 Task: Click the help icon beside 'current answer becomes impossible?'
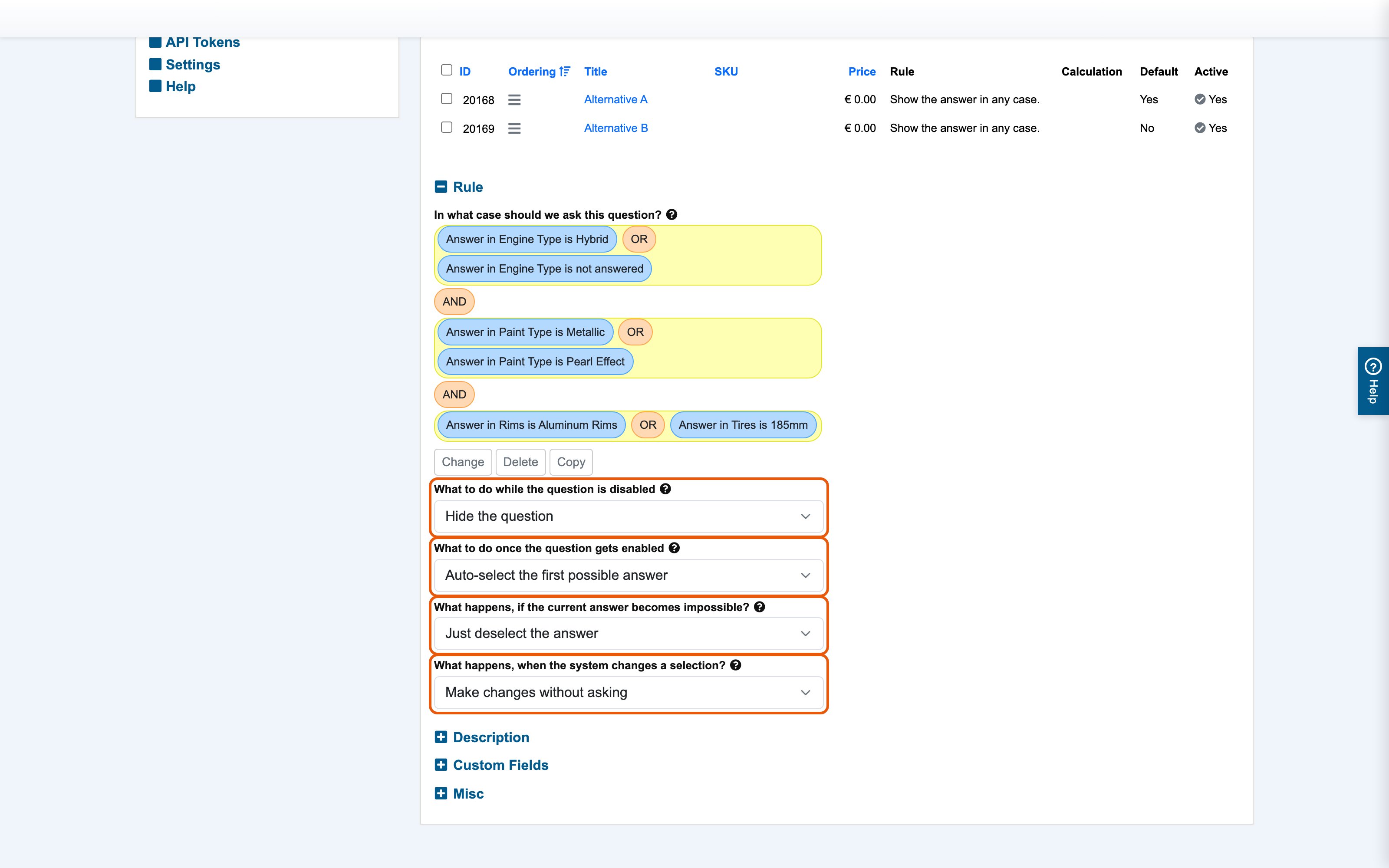point(759,607)
